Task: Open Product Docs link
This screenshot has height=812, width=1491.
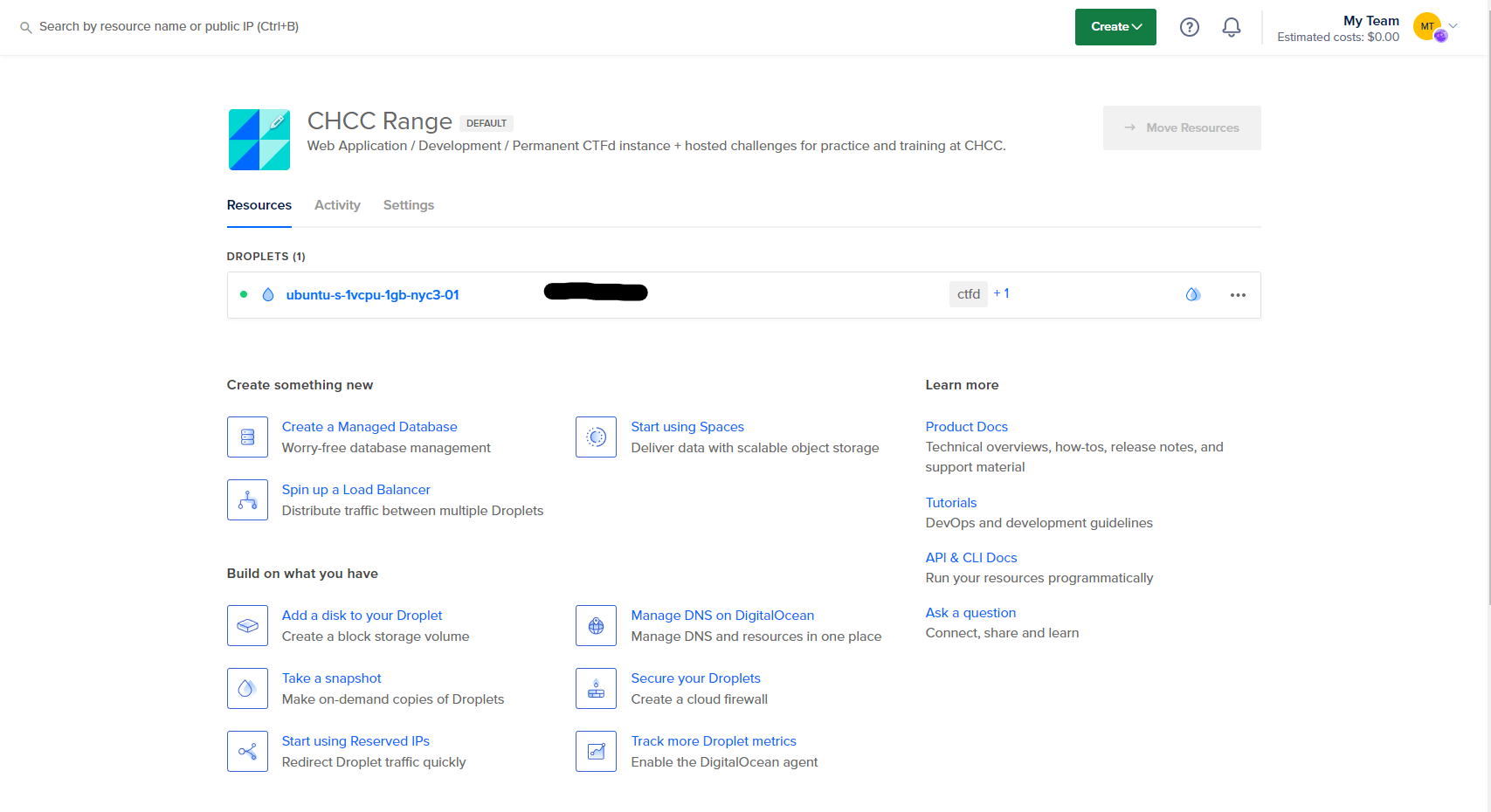Action: pos(967,427)
